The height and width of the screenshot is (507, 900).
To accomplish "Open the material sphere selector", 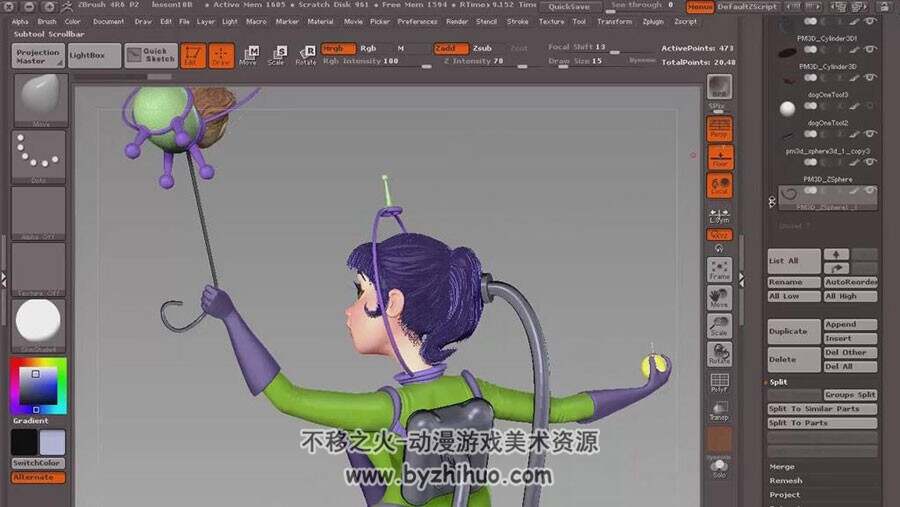I will [x=39, y=325].
